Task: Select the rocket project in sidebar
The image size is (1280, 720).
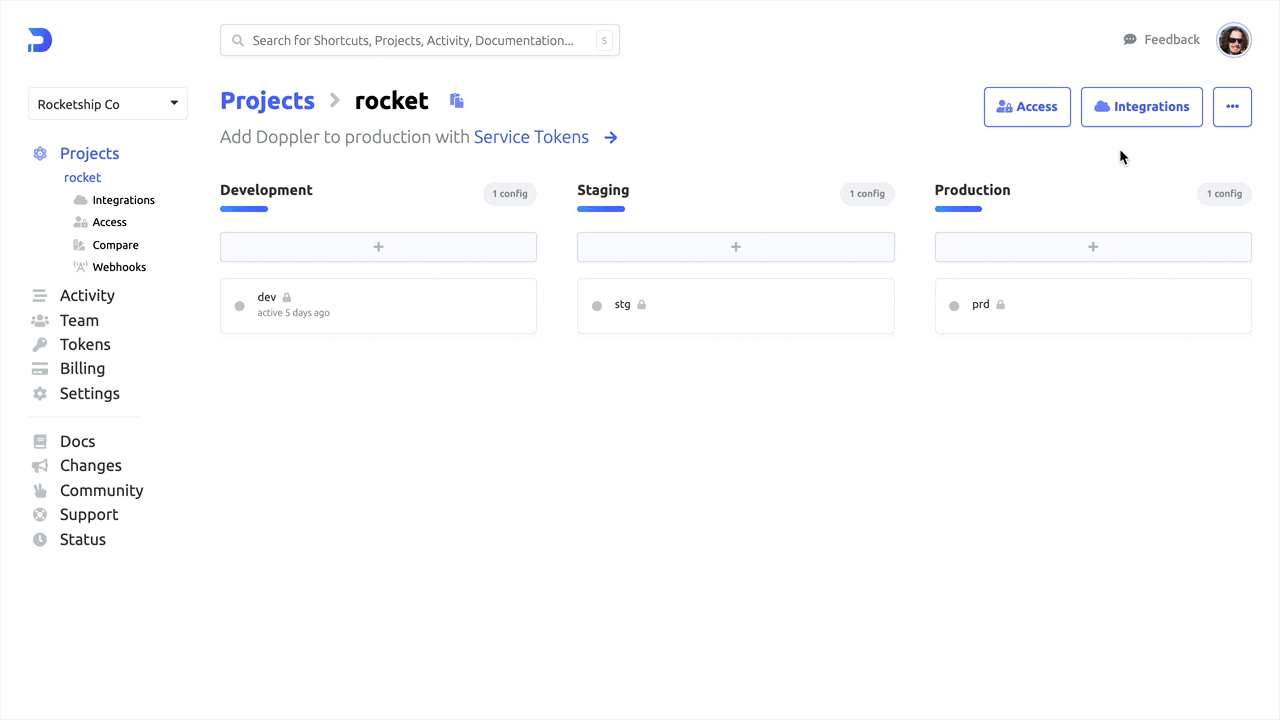Action: click(82, 177)
